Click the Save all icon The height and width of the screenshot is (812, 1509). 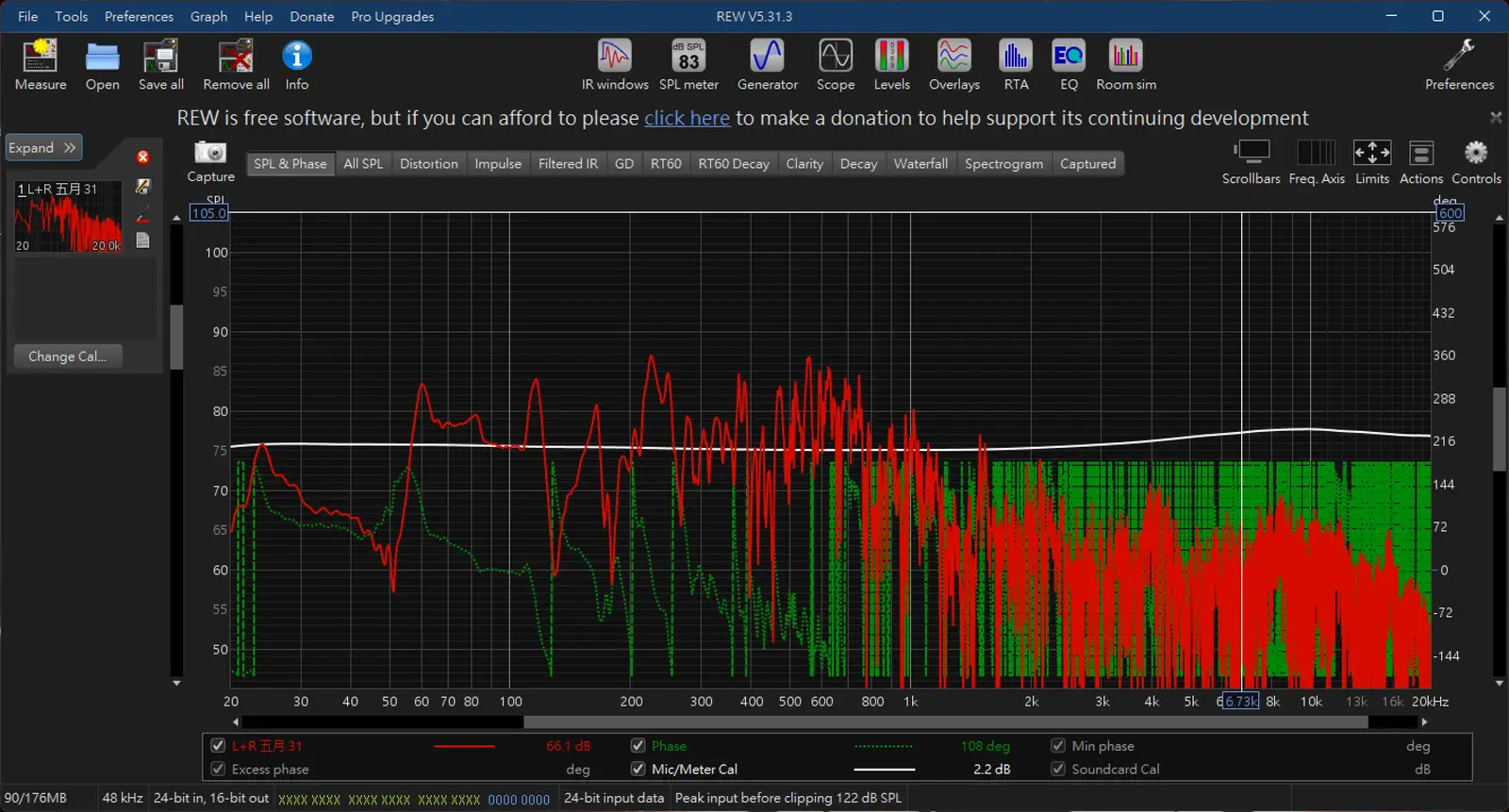[161, 57]
